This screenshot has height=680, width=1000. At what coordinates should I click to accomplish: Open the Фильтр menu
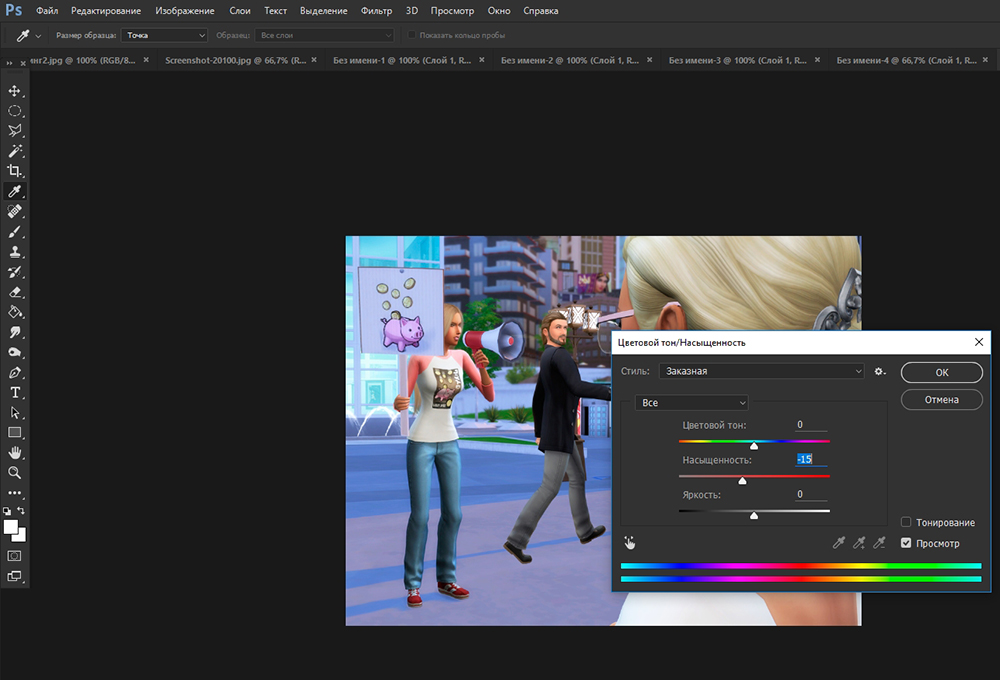point(377,10)
